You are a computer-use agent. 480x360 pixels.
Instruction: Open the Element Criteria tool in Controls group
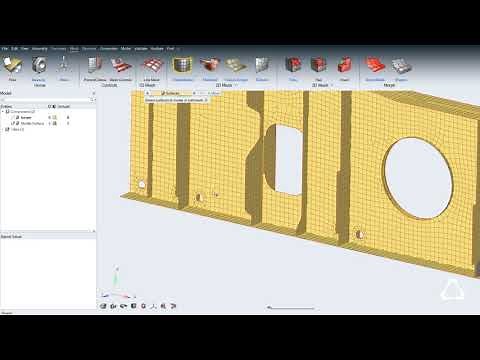(95, 68)
